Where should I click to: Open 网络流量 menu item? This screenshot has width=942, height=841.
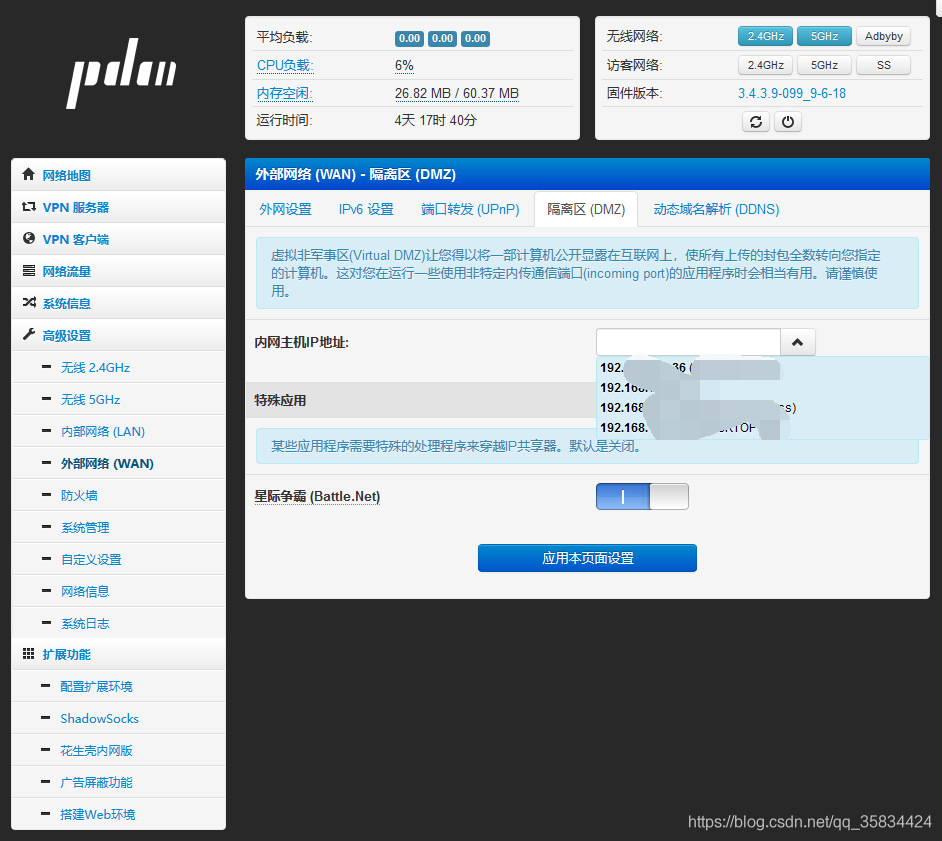pos(118,271)
